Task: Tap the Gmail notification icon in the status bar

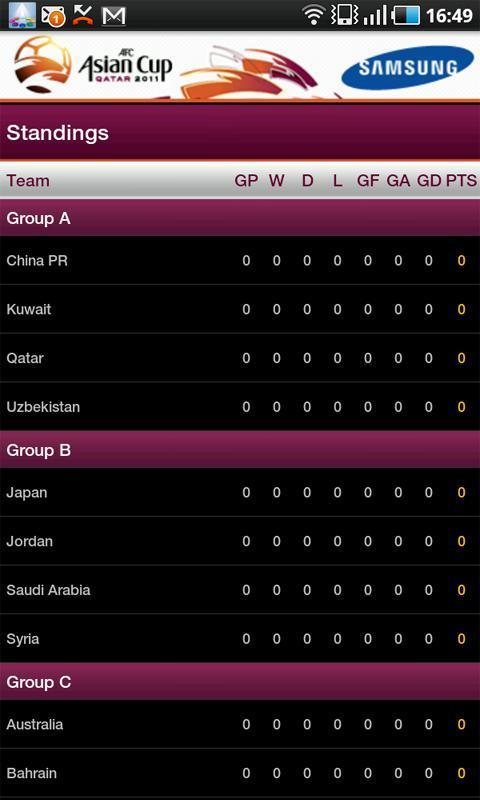Action: pyautogui.click(x=114, y=16)
